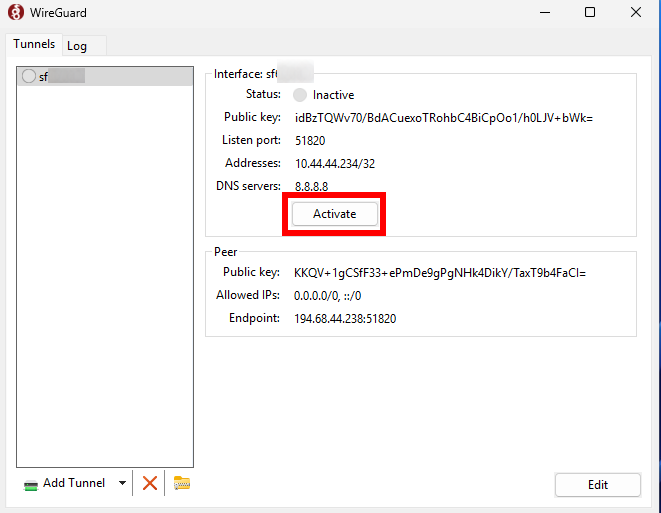Click the Activate tunnel button
This screenshot has height=513, width=661.
(334, 214)
